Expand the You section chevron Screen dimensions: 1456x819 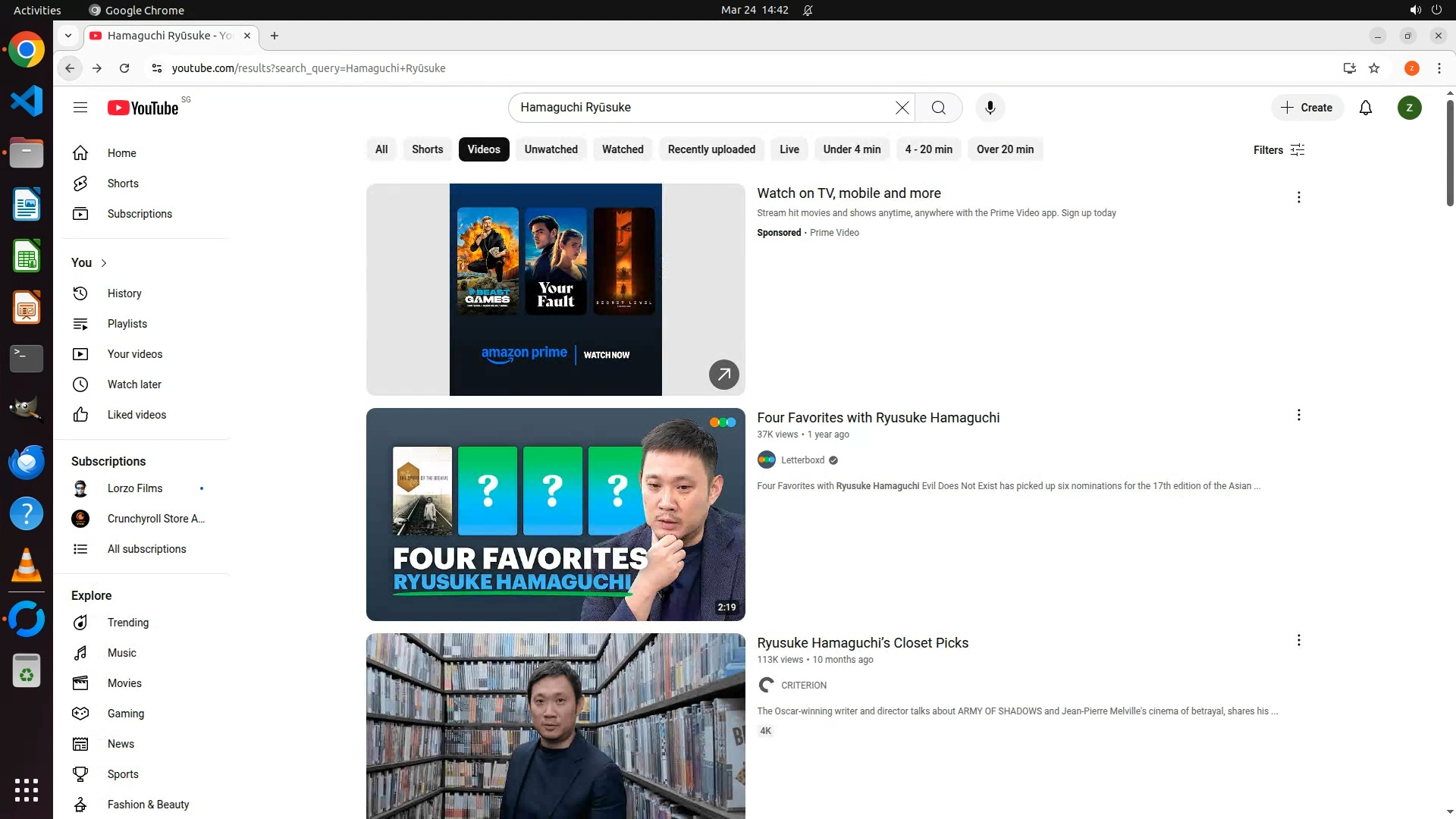tap(104, 263)
